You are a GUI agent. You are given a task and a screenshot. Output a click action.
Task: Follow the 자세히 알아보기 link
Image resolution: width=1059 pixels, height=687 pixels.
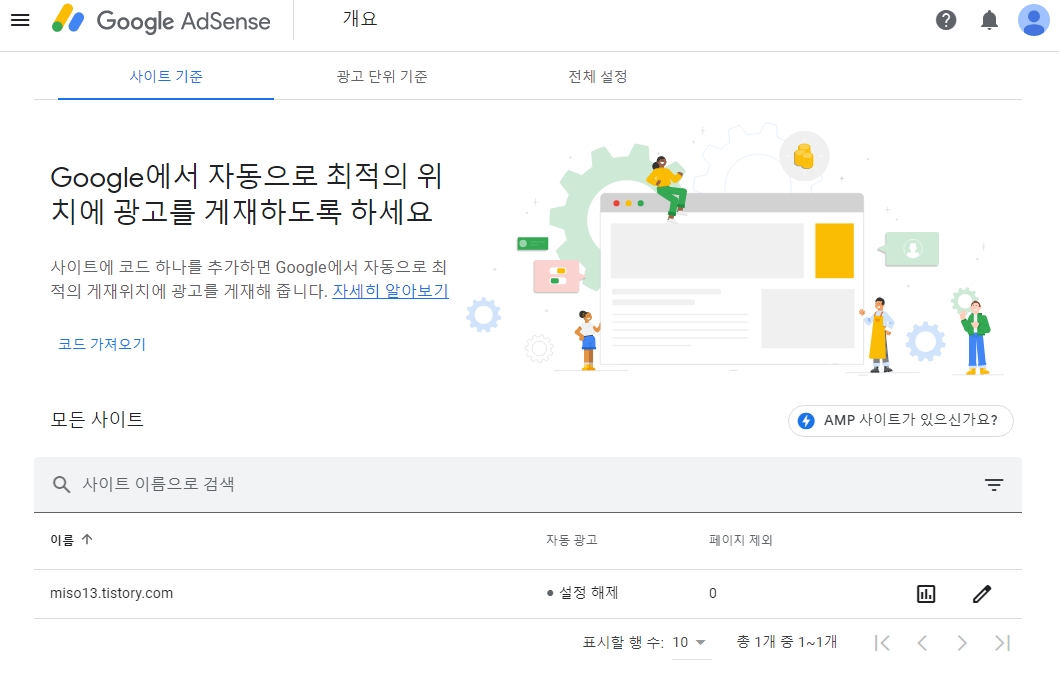coord(390,291)
